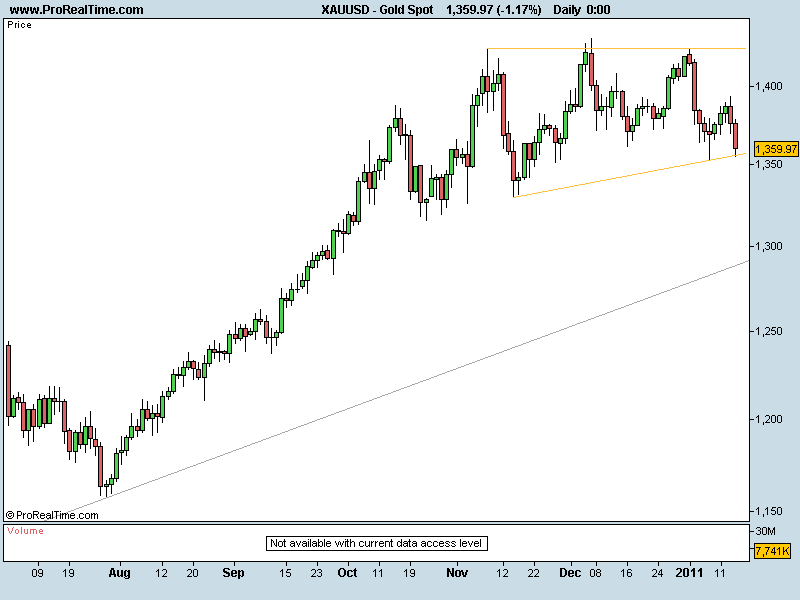Click the yellow 1,359.97 current price tag

pos(776,149)
